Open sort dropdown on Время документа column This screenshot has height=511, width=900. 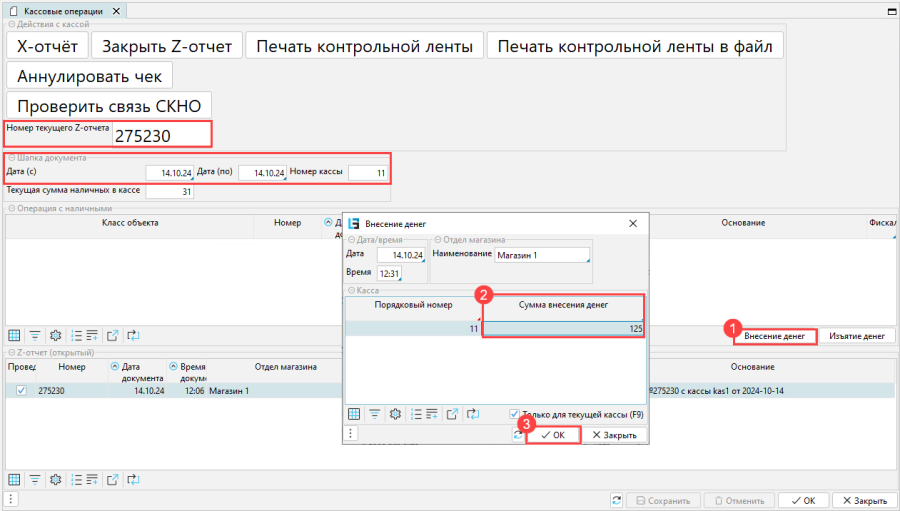click(173, 366)
